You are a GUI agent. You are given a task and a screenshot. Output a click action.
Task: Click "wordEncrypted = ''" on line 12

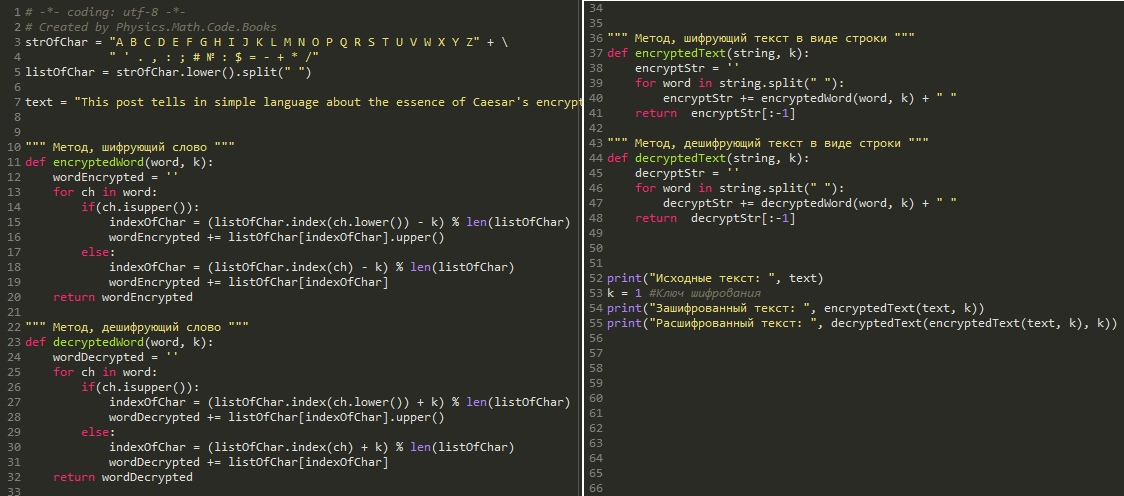pos(115,177)
